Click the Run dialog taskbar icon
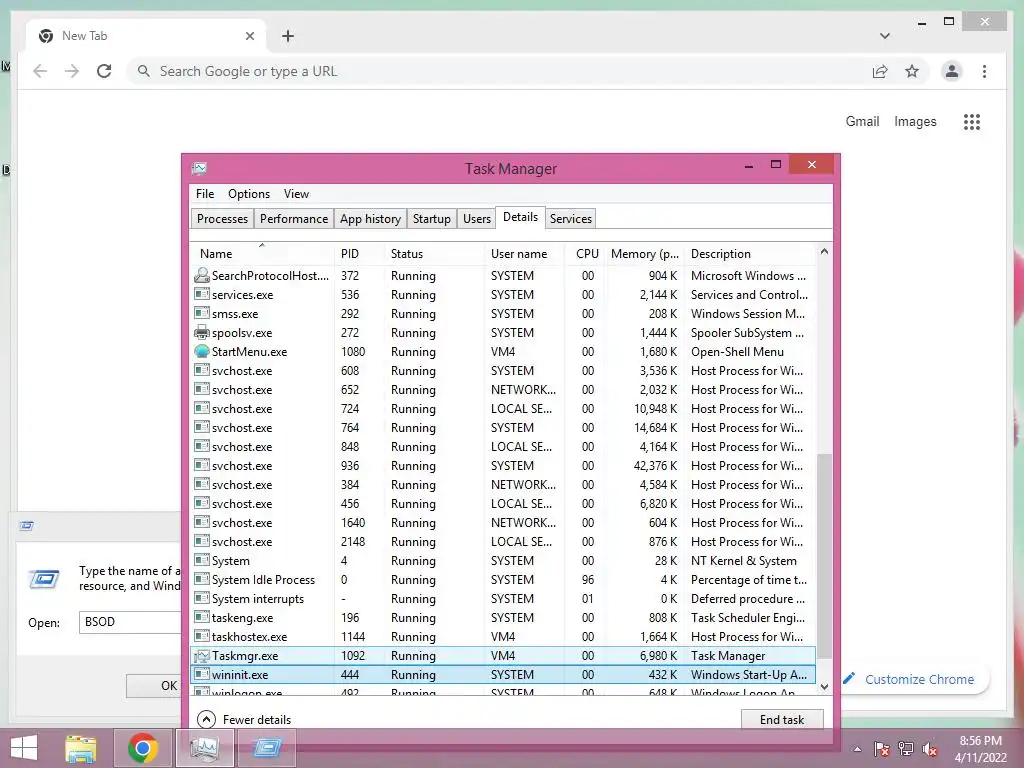This screenshot has width=1024, height=768. point(267,748)
